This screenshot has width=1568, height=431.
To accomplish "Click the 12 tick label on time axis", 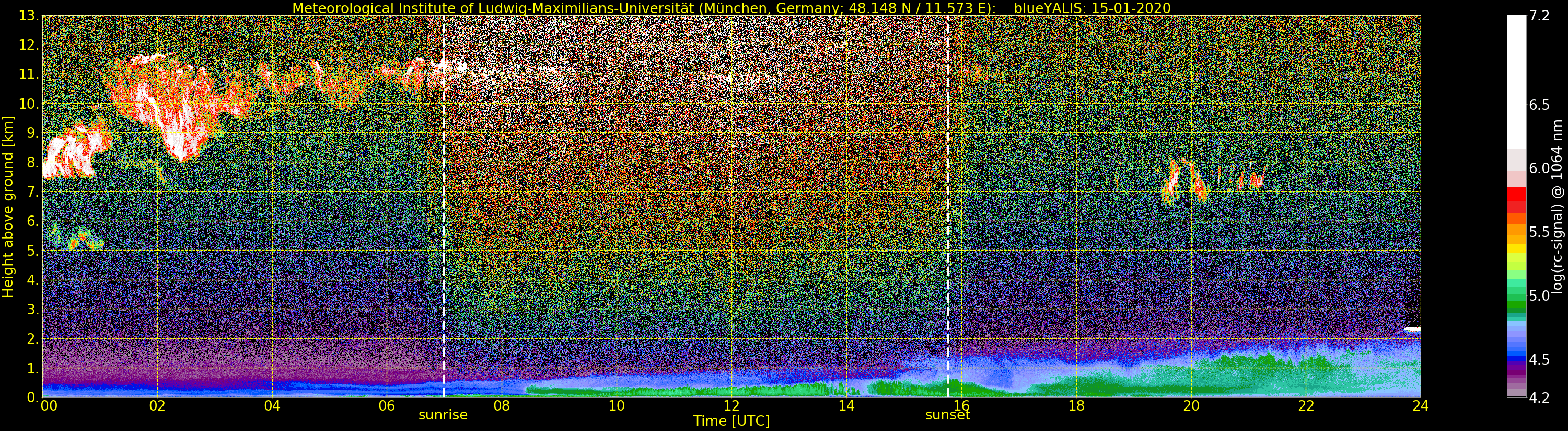I will point(731,406).
